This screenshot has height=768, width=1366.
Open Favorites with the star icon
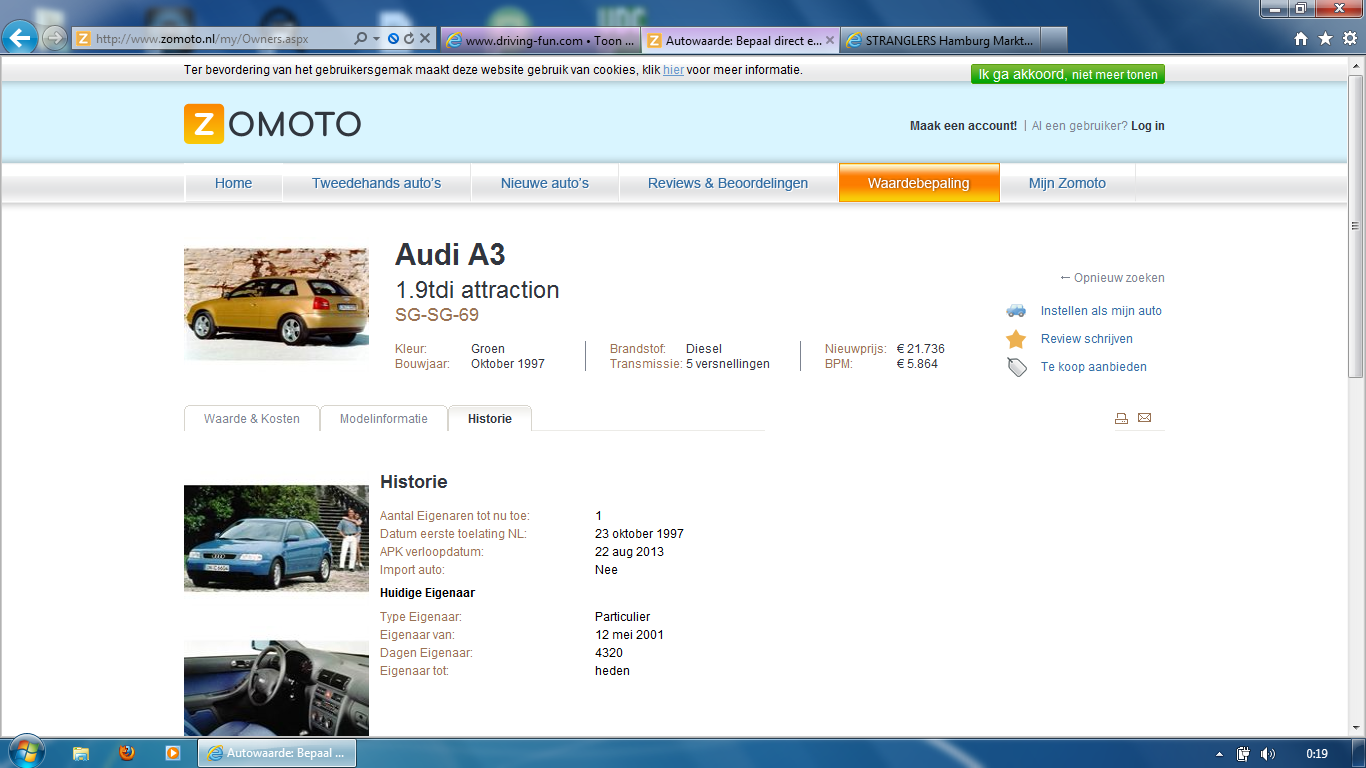1325,39
